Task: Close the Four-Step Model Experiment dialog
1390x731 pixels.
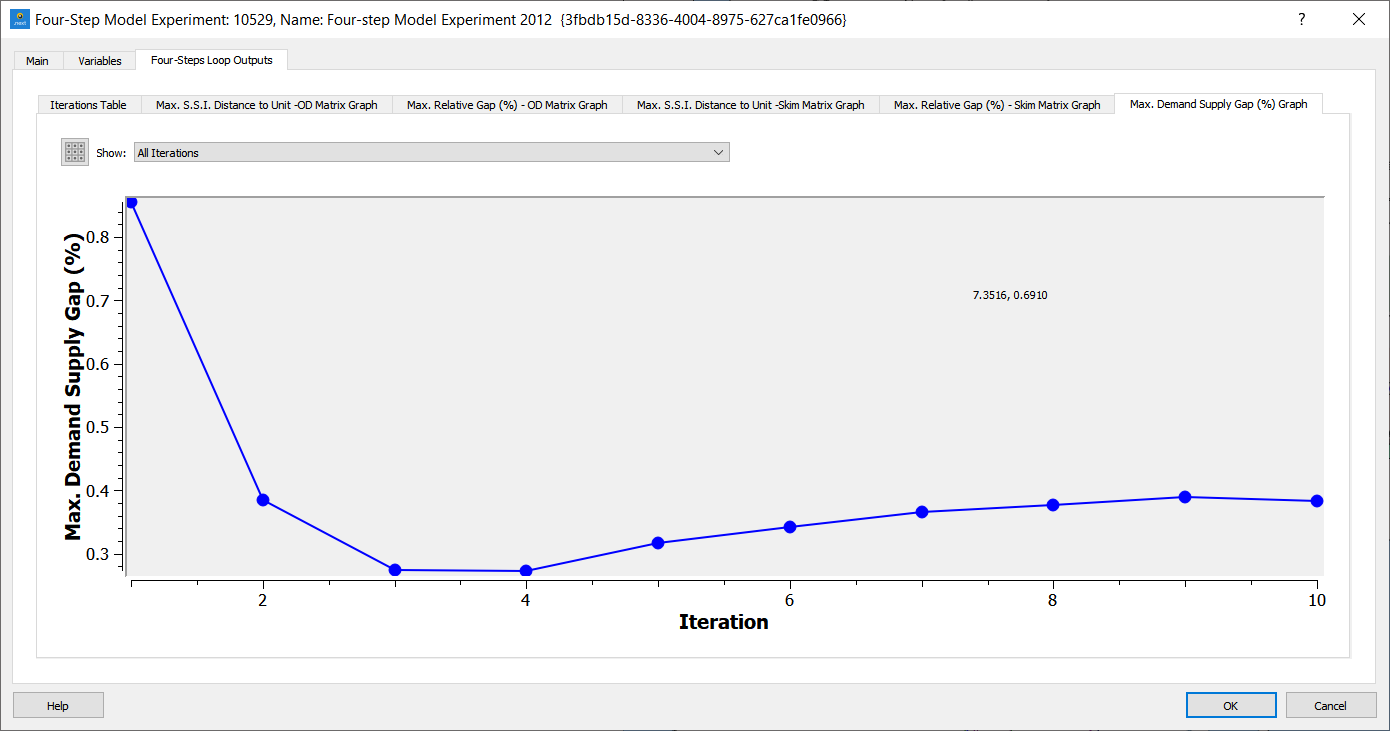Action: [1358, 19]
